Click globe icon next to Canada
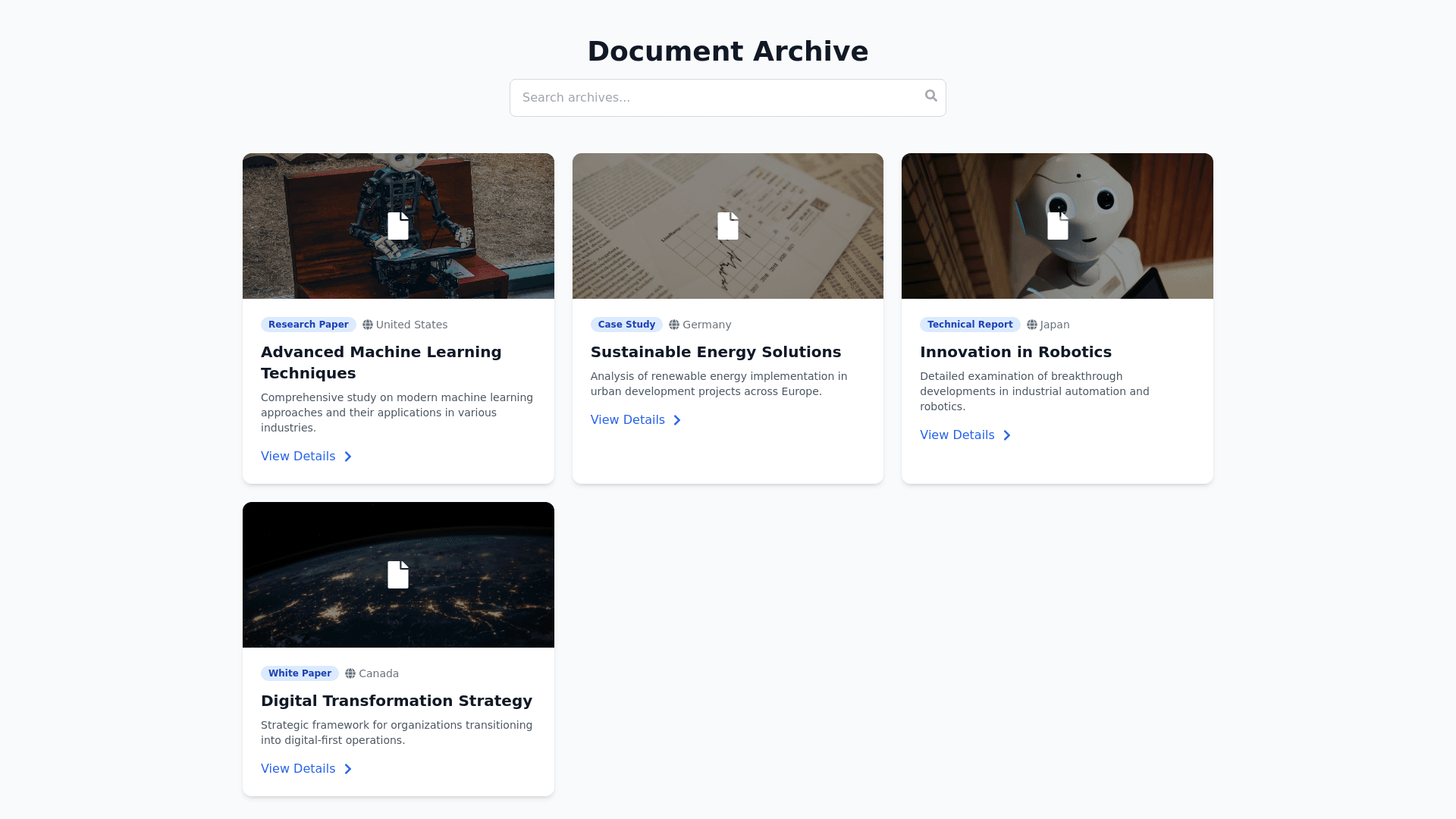Viewport: 1456px width, 819px height. (x=350, y=673)
